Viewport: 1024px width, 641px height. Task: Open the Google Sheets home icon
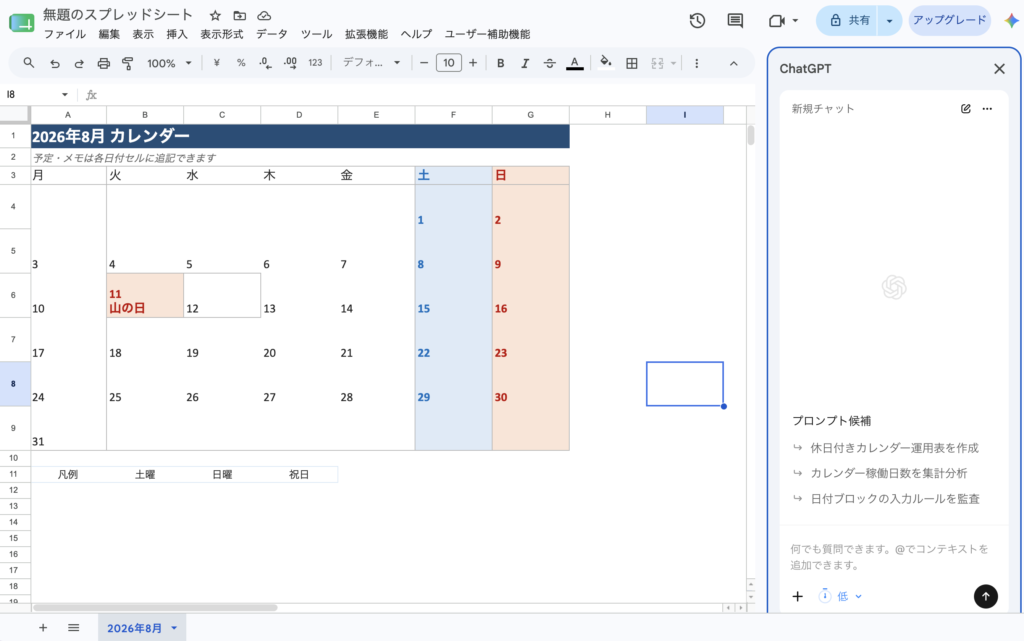(22, 23)
